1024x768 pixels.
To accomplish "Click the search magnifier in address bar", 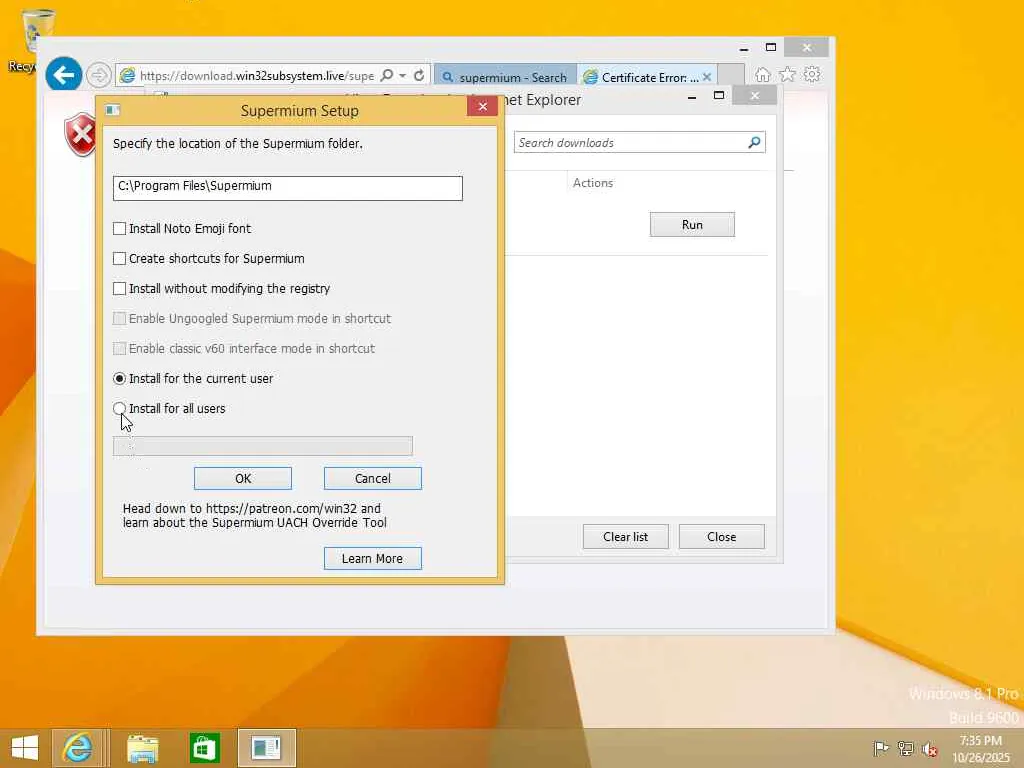I will click(387, 76).
